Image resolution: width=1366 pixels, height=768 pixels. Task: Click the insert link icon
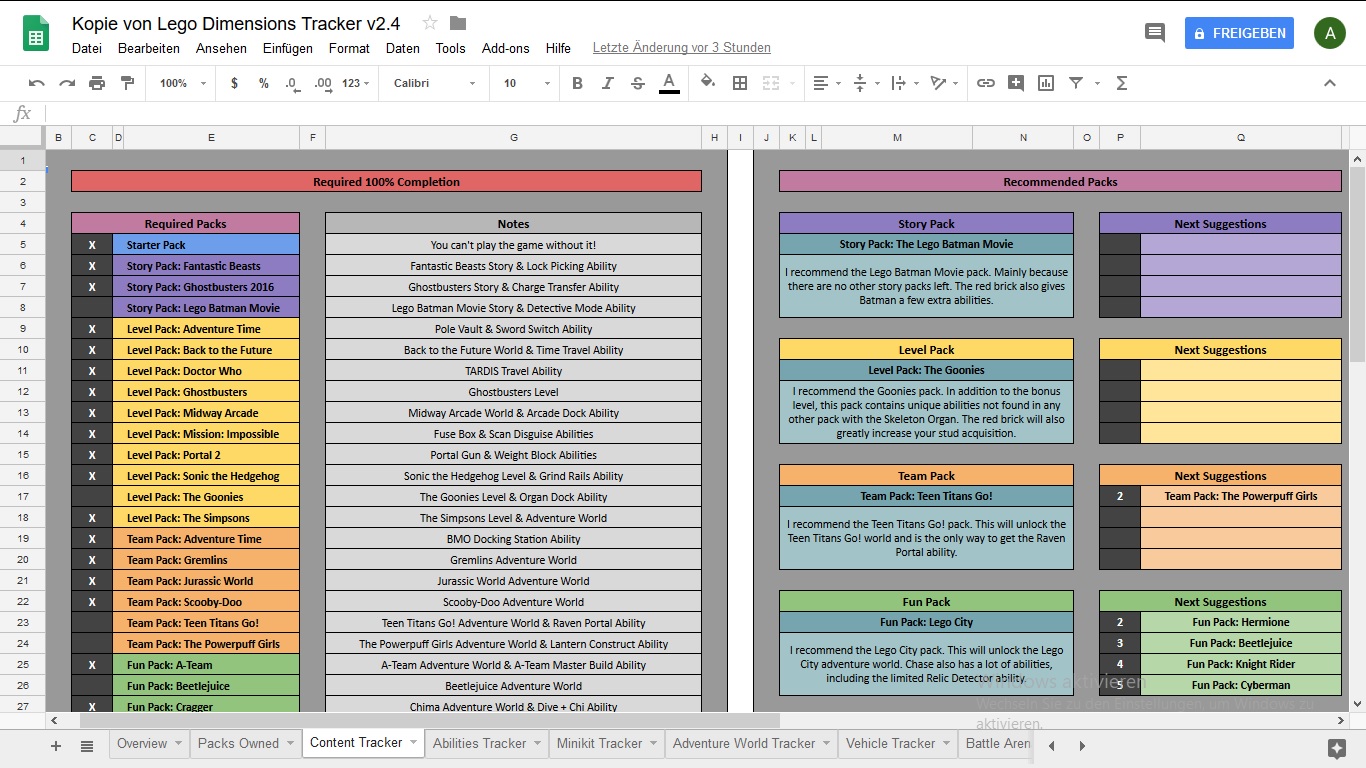click(x=986, y=83)
